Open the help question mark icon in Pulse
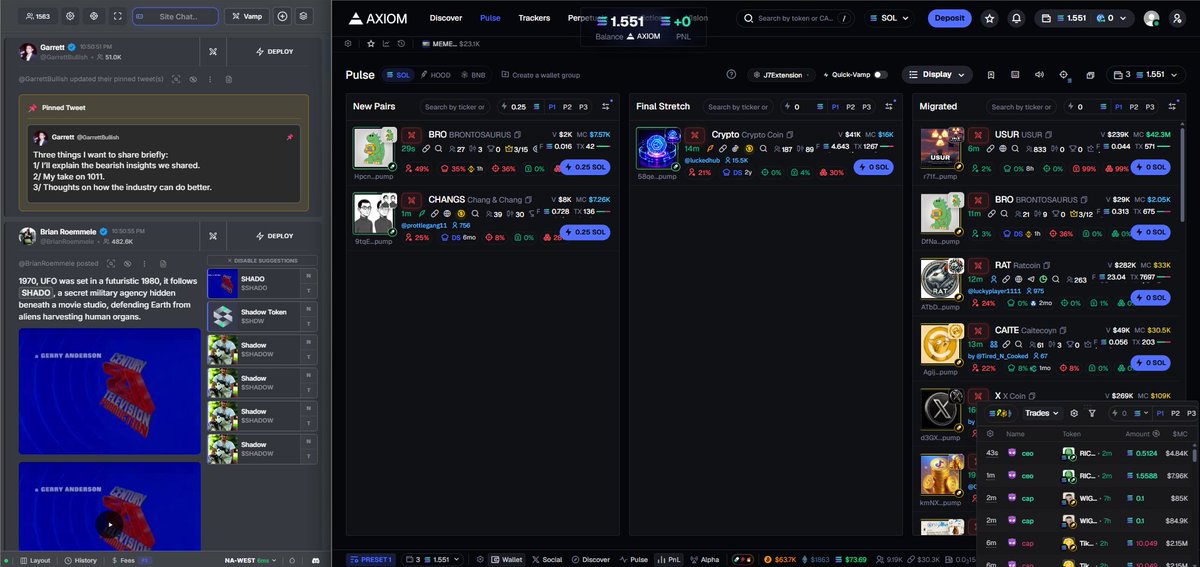 [731, 75]
